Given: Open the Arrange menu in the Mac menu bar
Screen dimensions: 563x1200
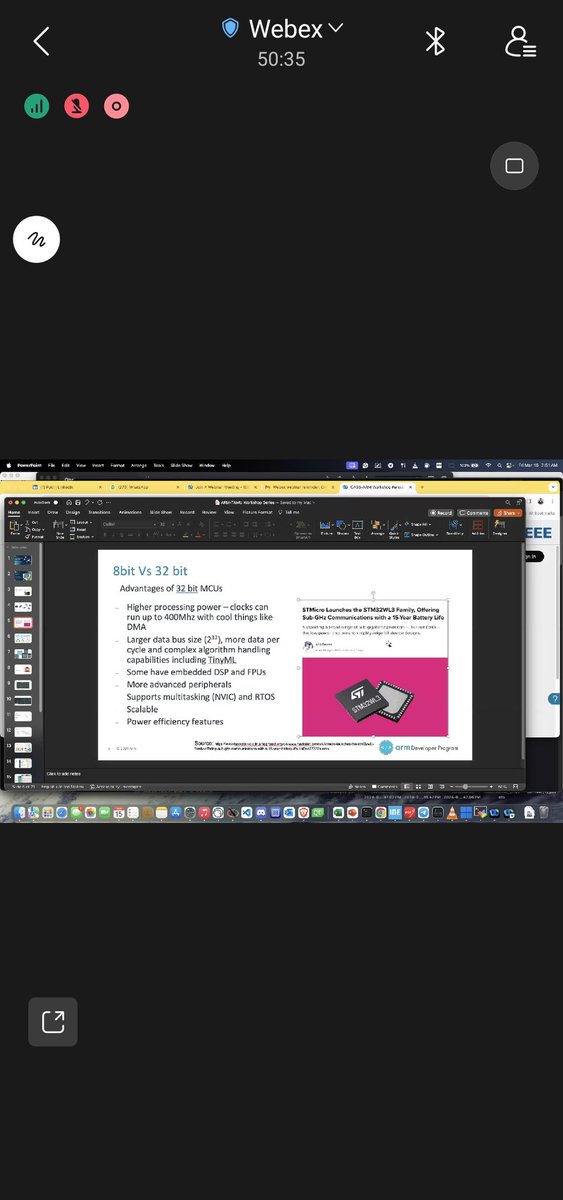Looking at the screenshot, I should [x=138, y=465].
